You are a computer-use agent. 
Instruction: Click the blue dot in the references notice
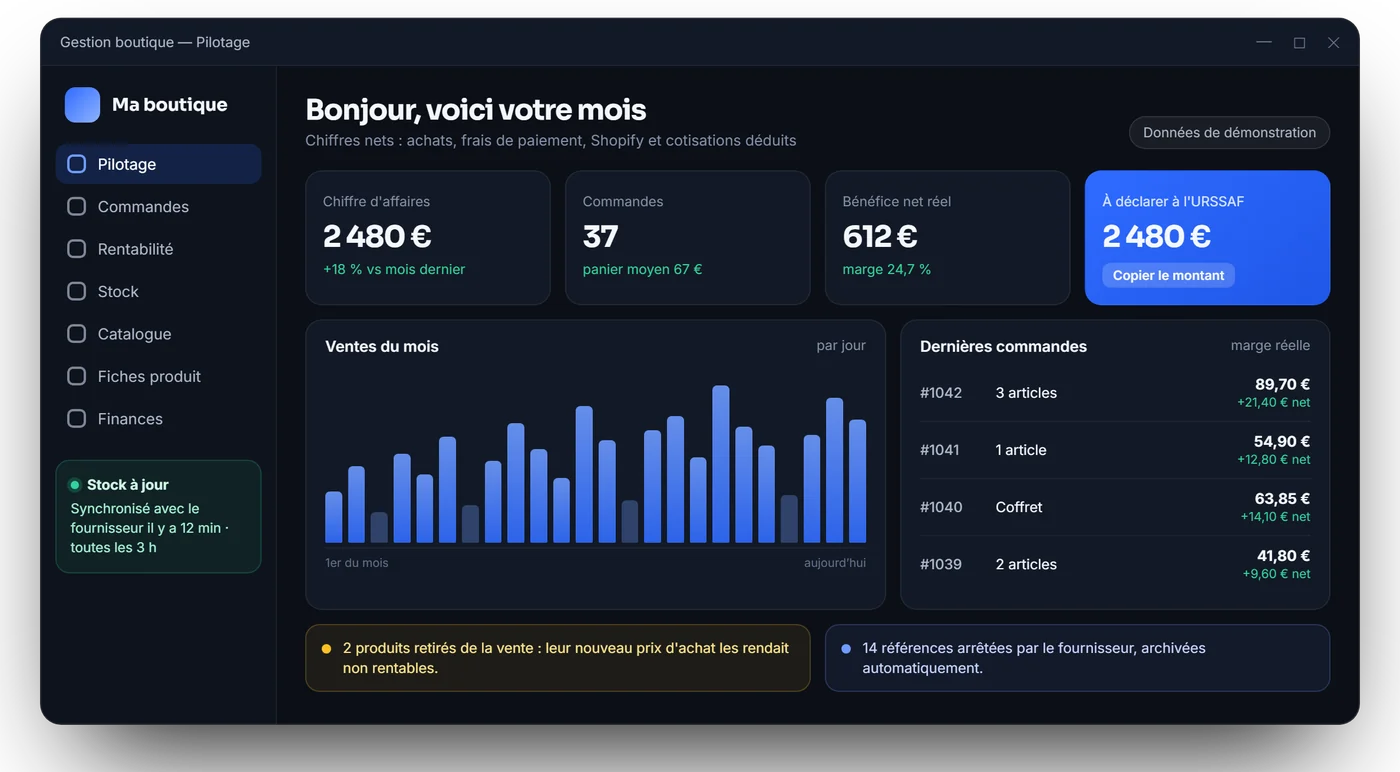click(846, 648)
